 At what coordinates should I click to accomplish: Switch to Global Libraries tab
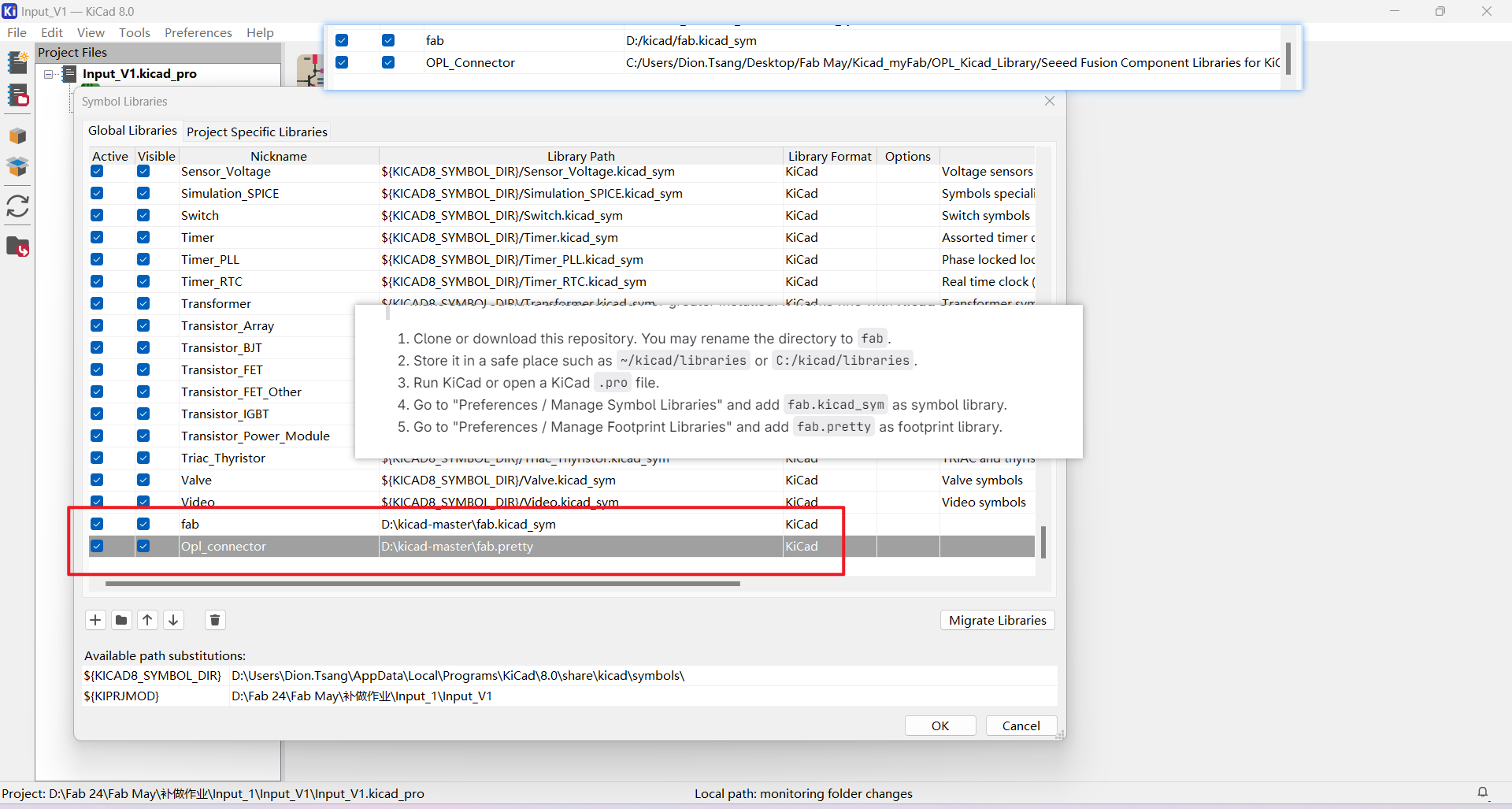(132, 131)
